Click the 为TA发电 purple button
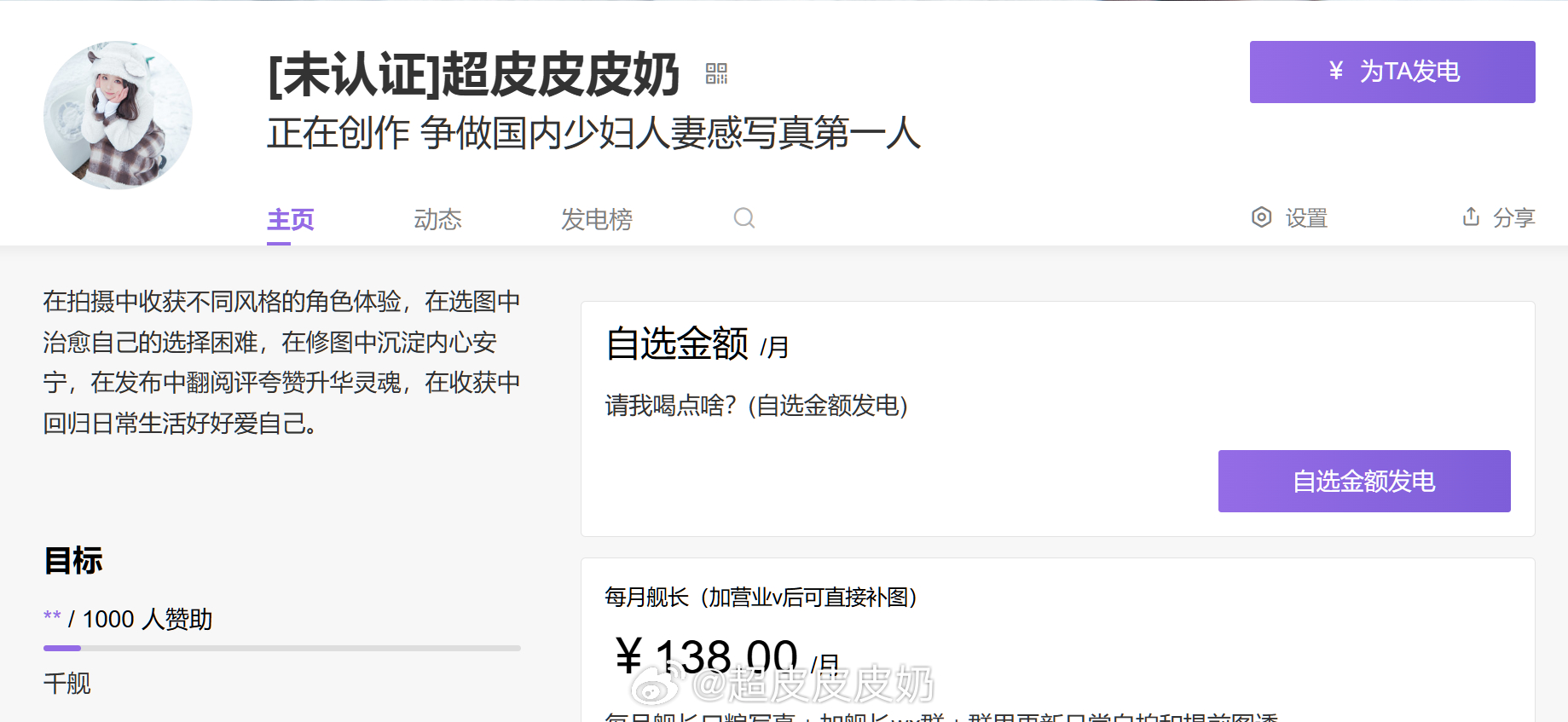This screenshot has width=1568, height=722. click(1392, 72)
